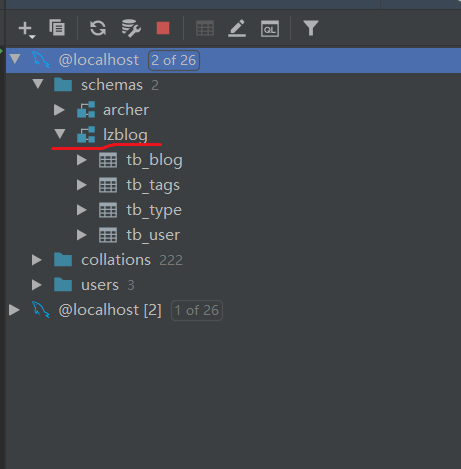
Task: Select the schemas folder row
Action: tap(233, 85)
